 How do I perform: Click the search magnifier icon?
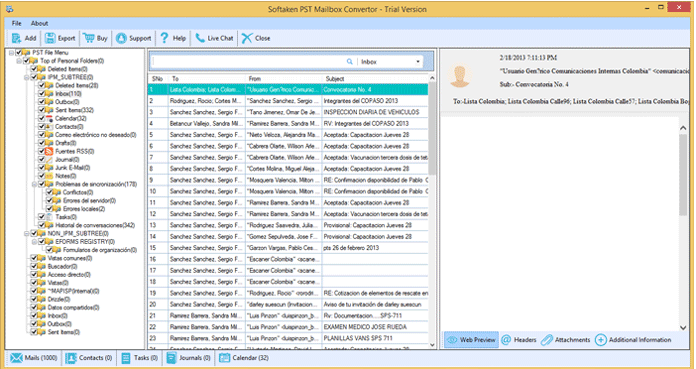click(350, 62)
